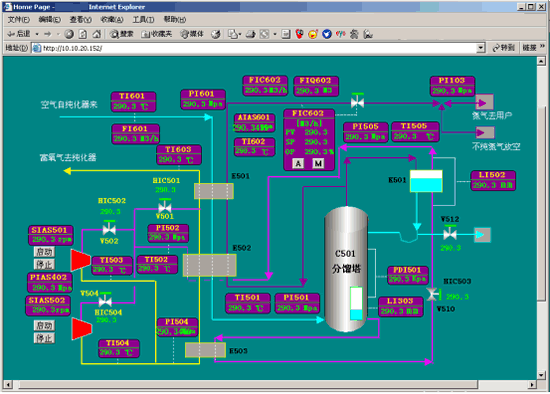
Task: Click valve V502 symbol
Action: tap(109, 228)
